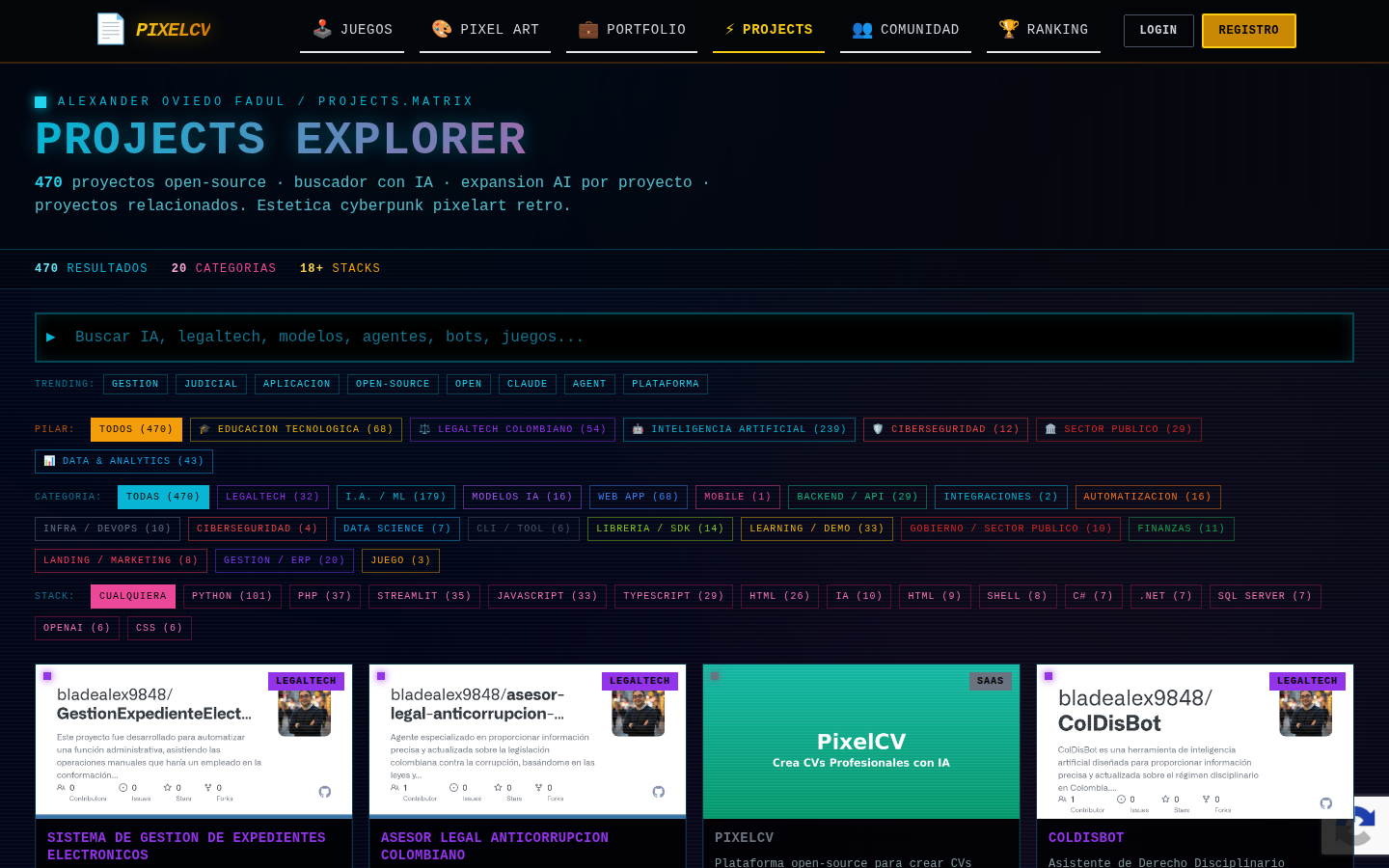Click the PIXELCV logo text
Viewport: 1389px width, 868px height.
click(x=174, y=30)
